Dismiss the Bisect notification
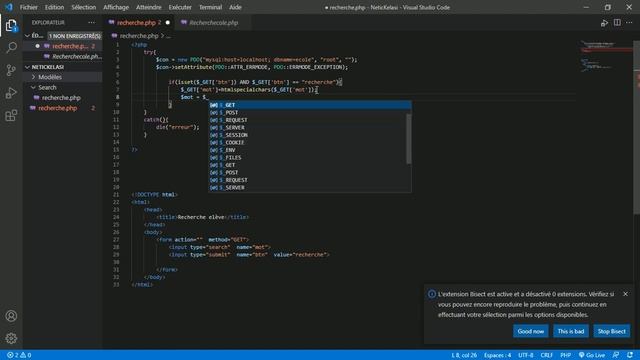Viewport: 640px width, 360px height. tap(625, 294)
